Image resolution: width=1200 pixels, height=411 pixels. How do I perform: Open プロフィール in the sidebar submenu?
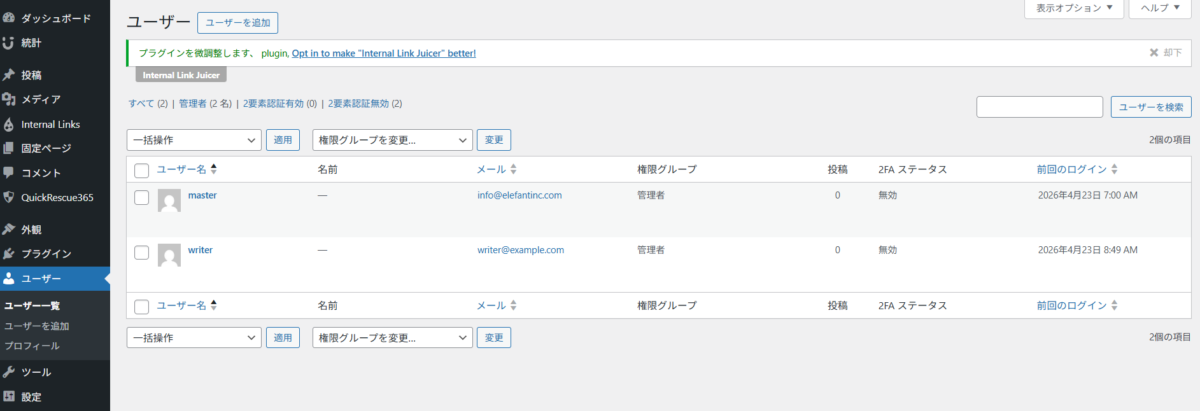pos(32,346)
